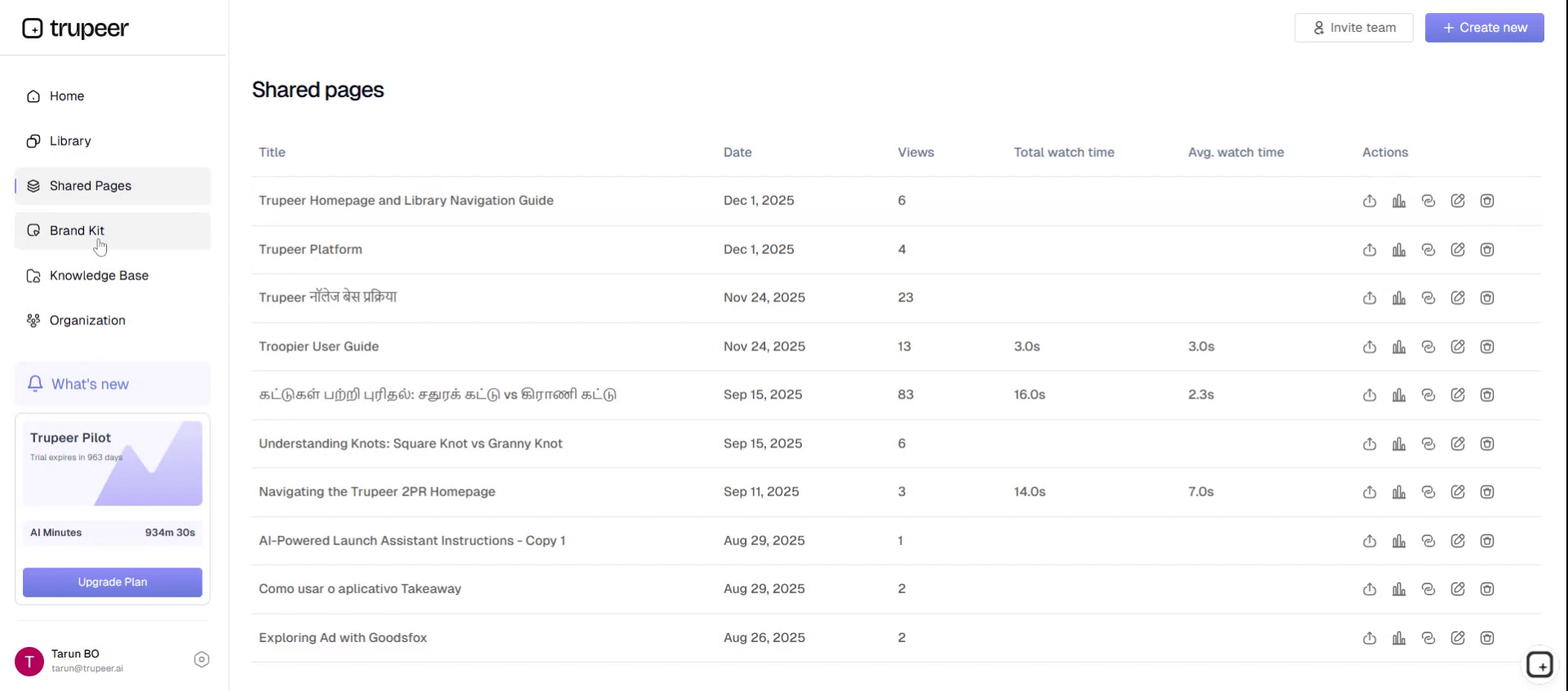
Task: Delete AI-Powered Launch Assistant Instructions - Copy 1
Action: [x=1487, y=542]
